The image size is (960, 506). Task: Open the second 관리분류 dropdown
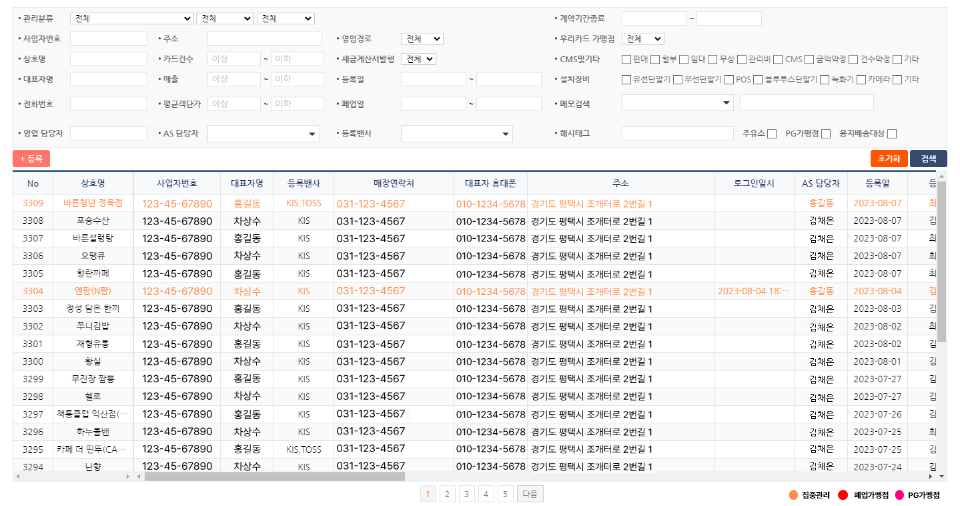pyautogui.click(x=225, y=18)
